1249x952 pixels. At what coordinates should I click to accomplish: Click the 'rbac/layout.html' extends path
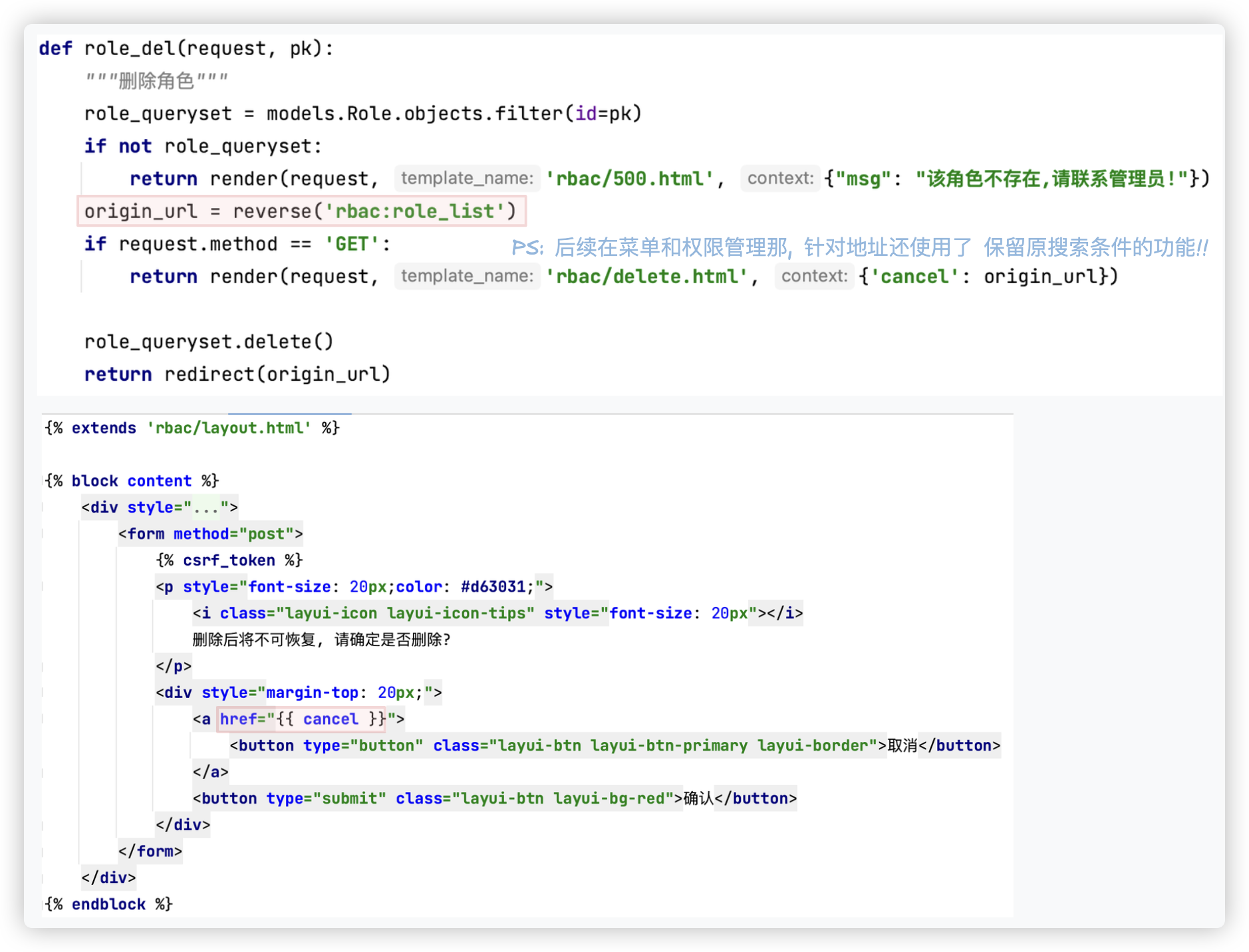[x=229, y=428]
